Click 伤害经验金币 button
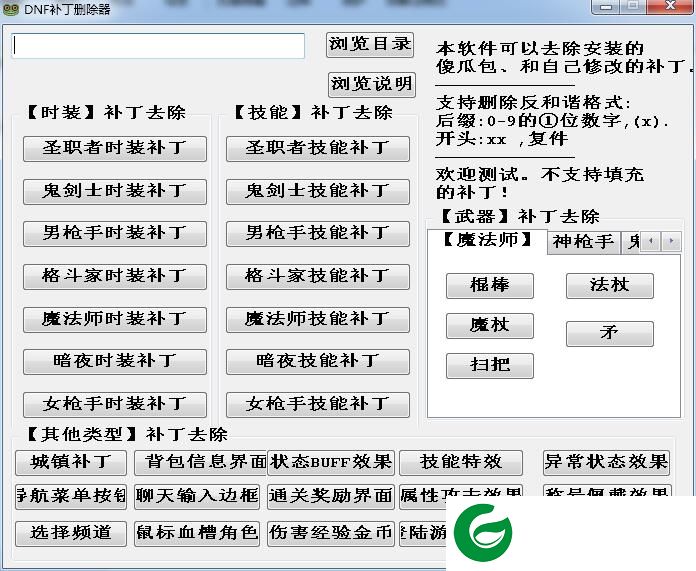The height and width of the screenshot is (571, 696). click(x=331, y=534)
